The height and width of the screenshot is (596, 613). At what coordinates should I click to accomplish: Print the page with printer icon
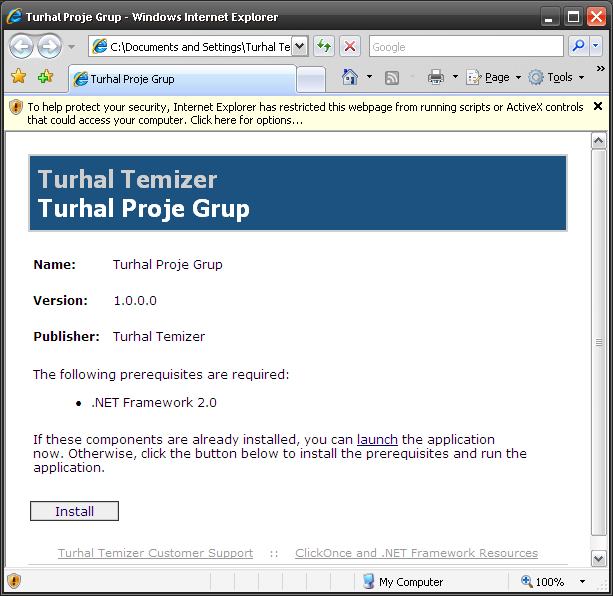tap(436, 77)
